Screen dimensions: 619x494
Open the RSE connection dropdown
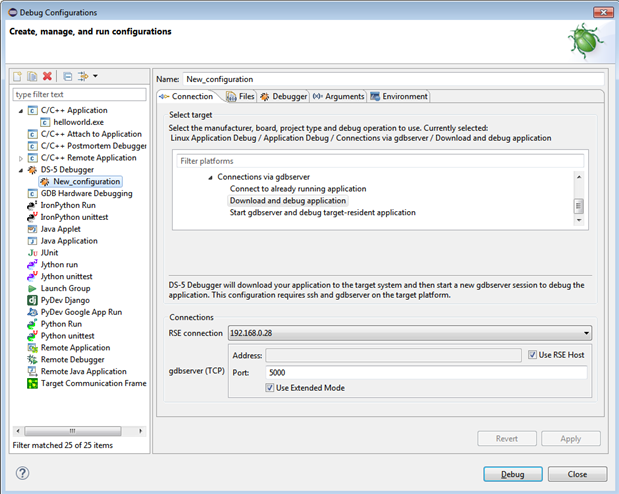[585, 333]
